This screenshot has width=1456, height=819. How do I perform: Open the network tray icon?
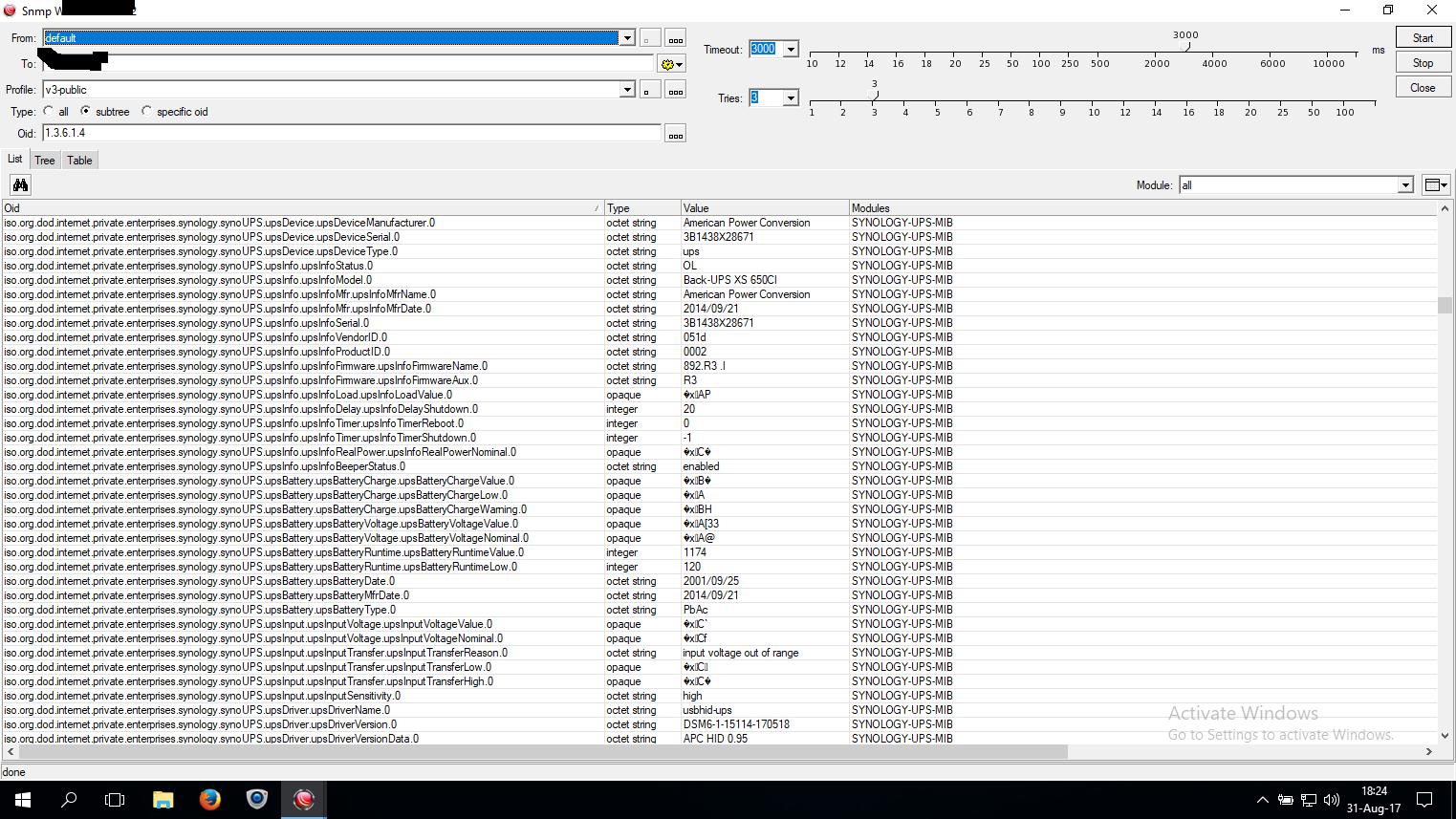click(x=1309, y=800)
